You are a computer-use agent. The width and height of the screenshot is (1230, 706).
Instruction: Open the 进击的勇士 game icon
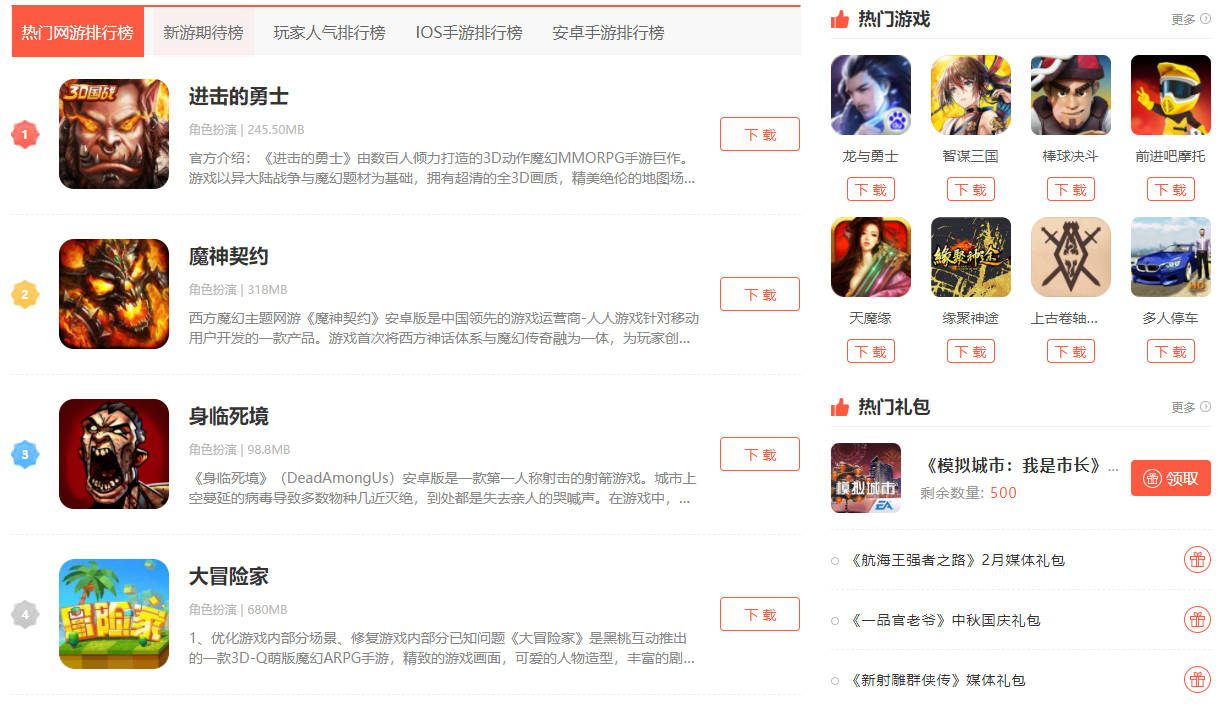pos(114,134)
